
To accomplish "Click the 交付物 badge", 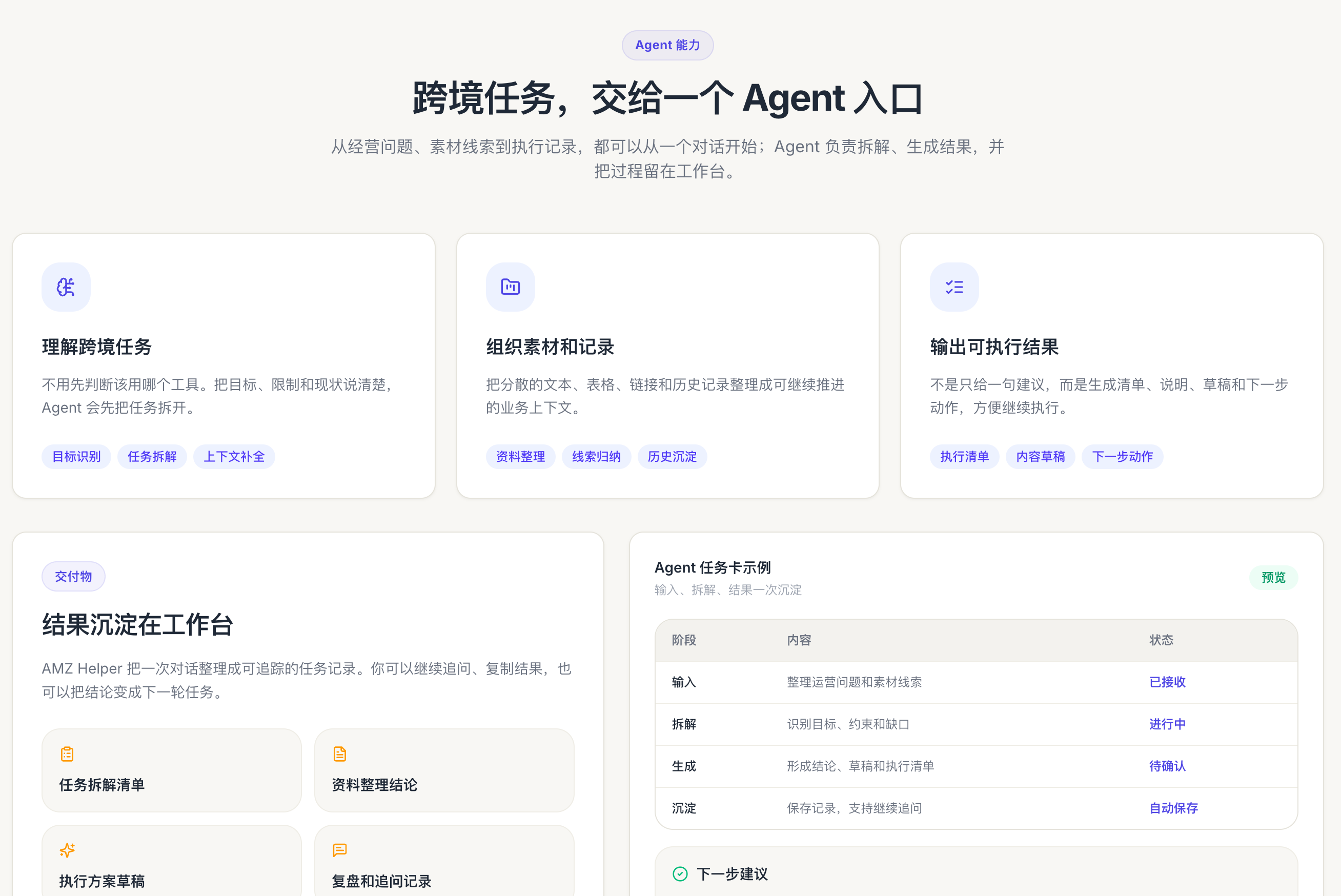I will click(x=73, y=576).
